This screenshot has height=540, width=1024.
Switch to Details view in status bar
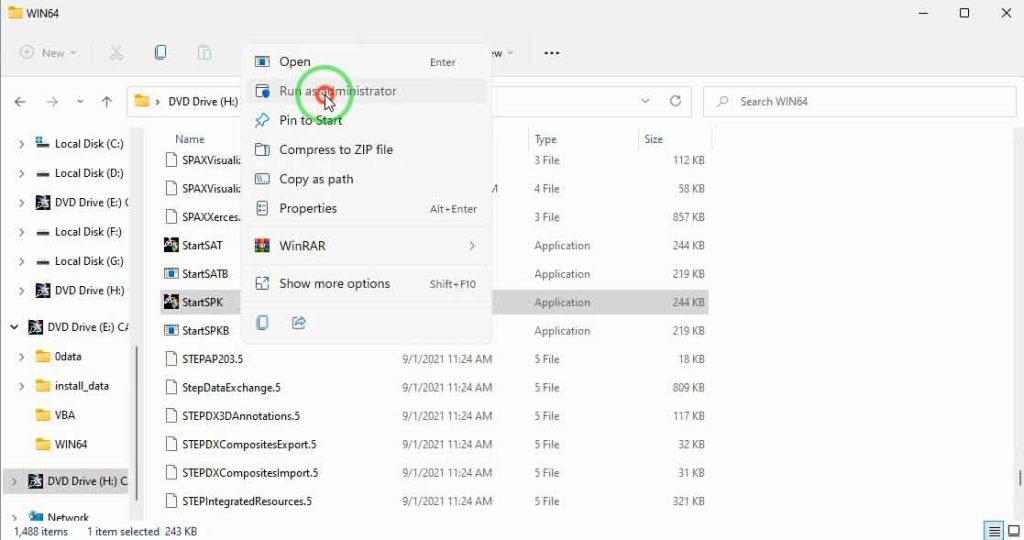click(x=992, y=531)
